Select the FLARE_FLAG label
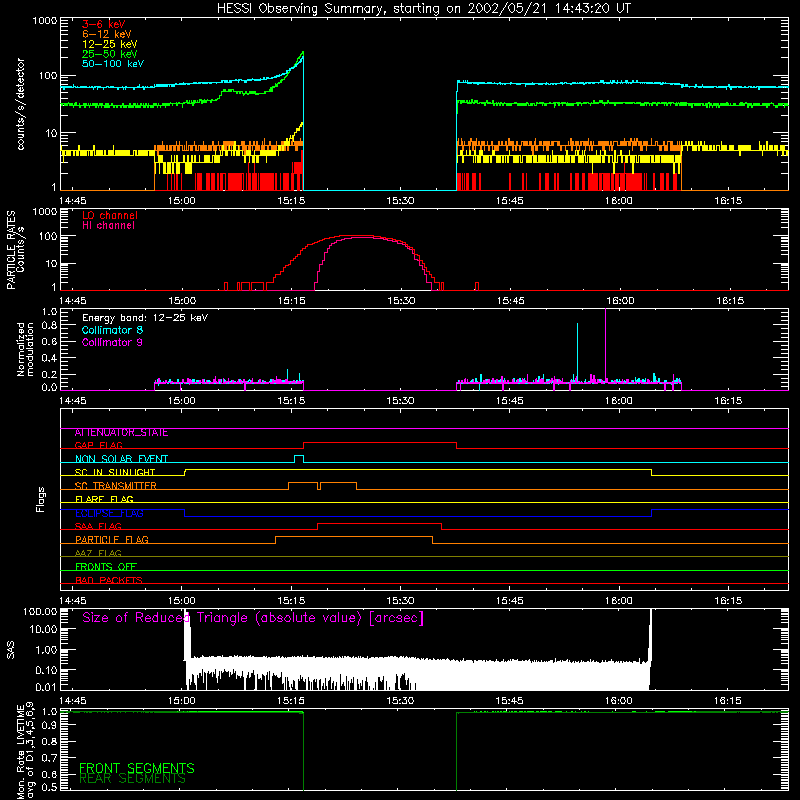Image resolution: width=800 pixels, height=800 pixels. [x=104, y=499]
